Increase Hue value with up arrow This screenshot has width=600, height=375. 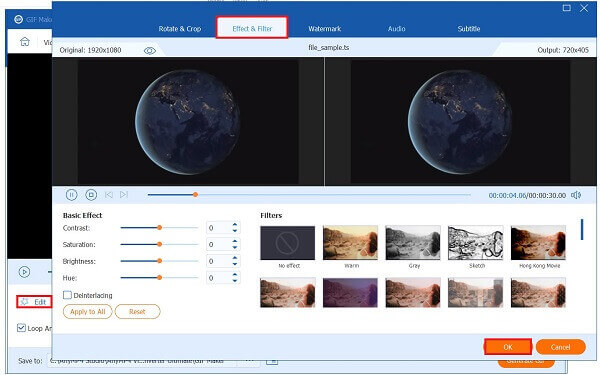[235, 274]
